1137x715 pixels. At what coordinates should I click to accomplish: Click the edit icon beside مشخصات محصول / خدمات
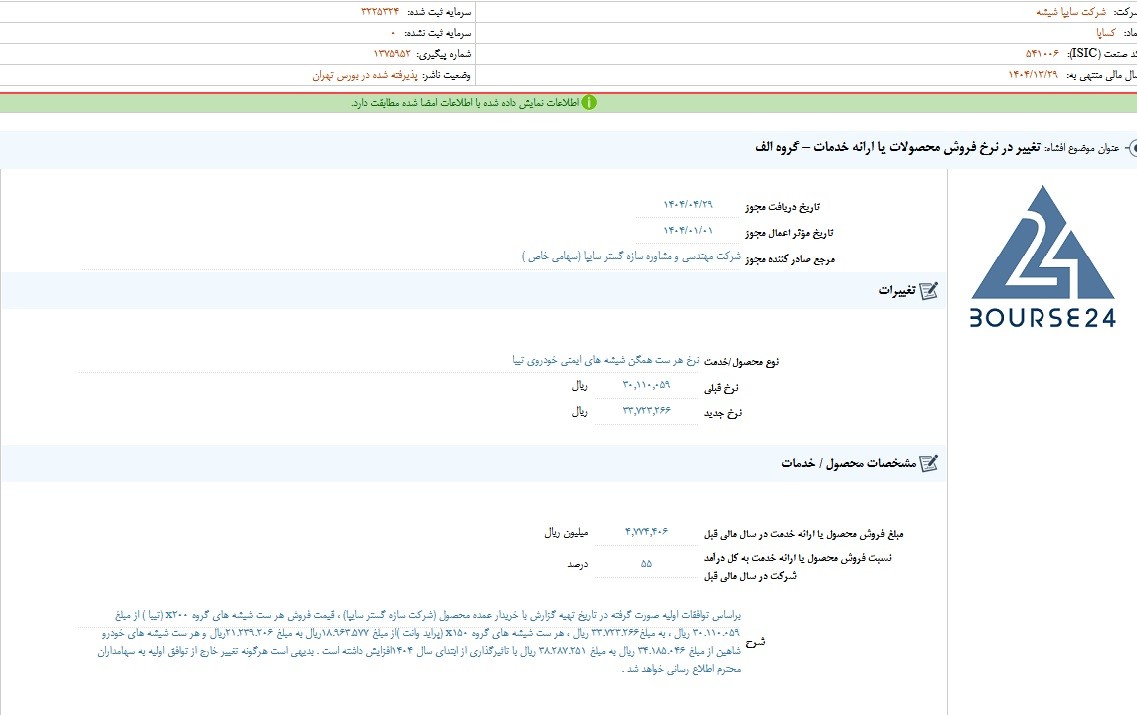(x=928, y=463)
